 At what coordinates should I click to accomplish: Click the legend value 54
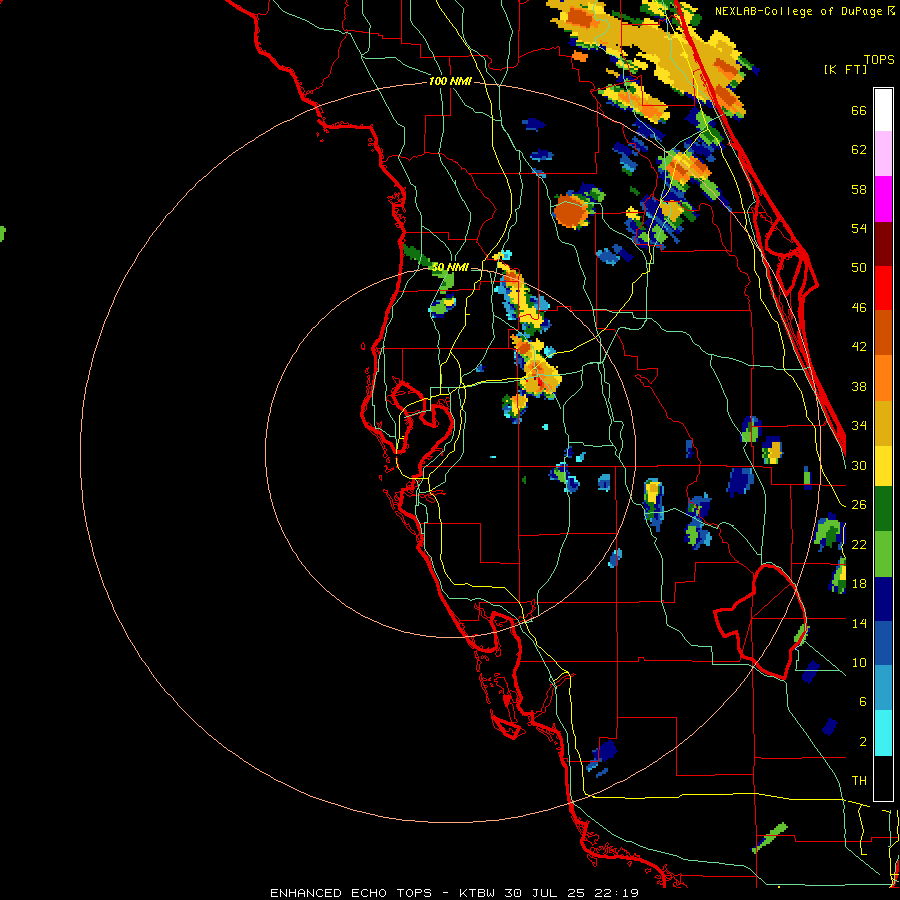pyautogui.click(x=859, y=228)
